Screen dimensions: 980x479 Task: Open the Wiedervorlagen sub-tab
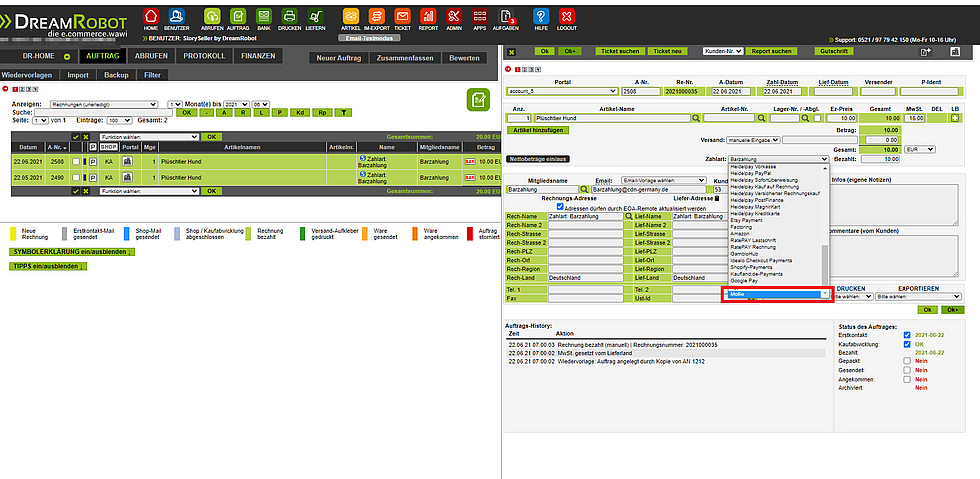[30, 74]
